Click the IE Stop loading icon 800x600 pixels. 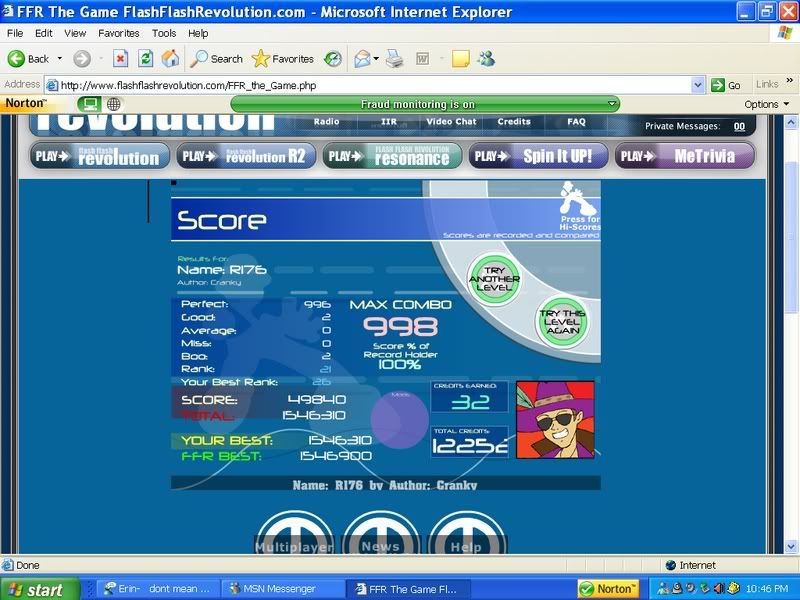[120, 59]
